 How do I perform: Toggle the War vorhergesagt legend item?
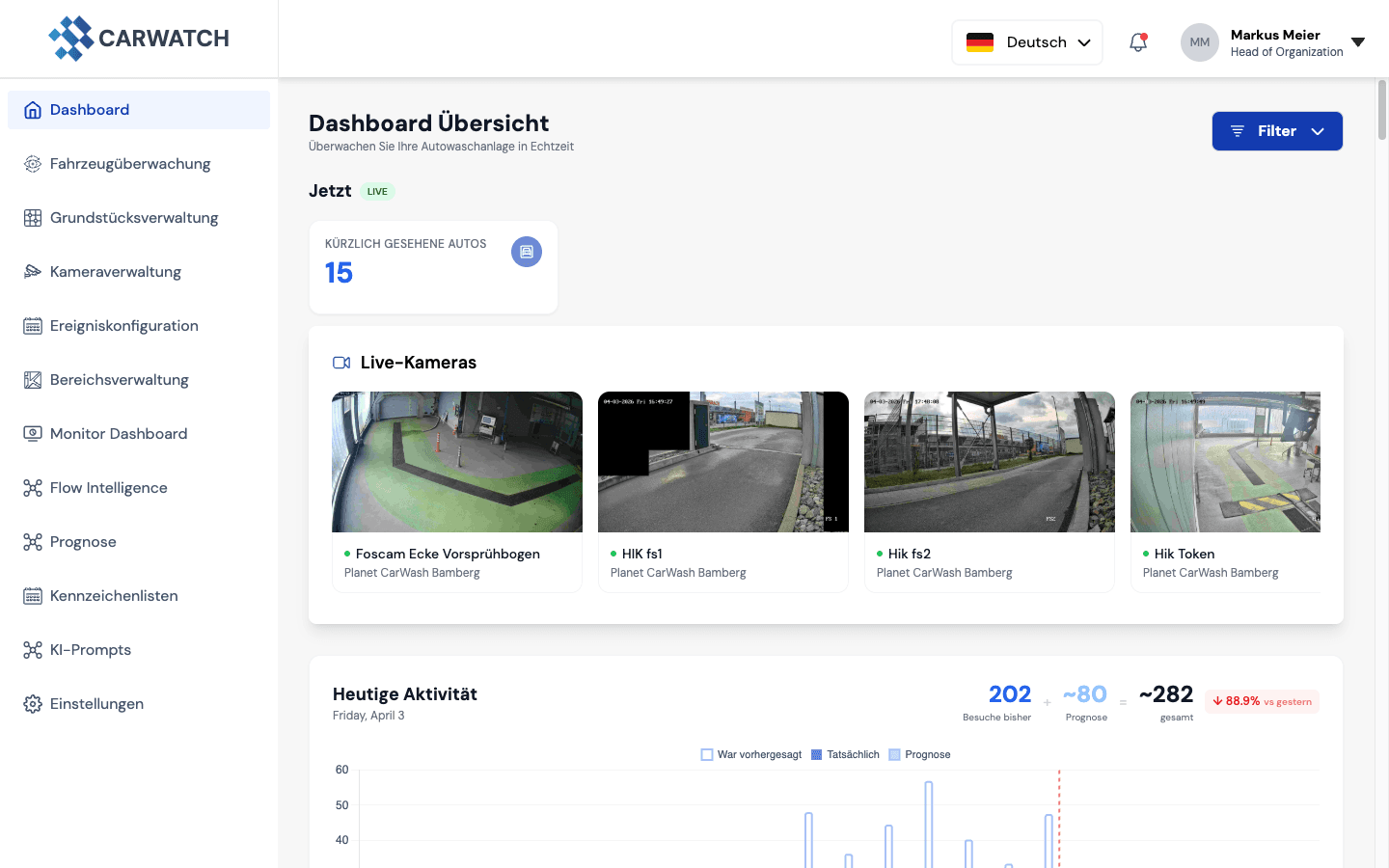[751, 754]
